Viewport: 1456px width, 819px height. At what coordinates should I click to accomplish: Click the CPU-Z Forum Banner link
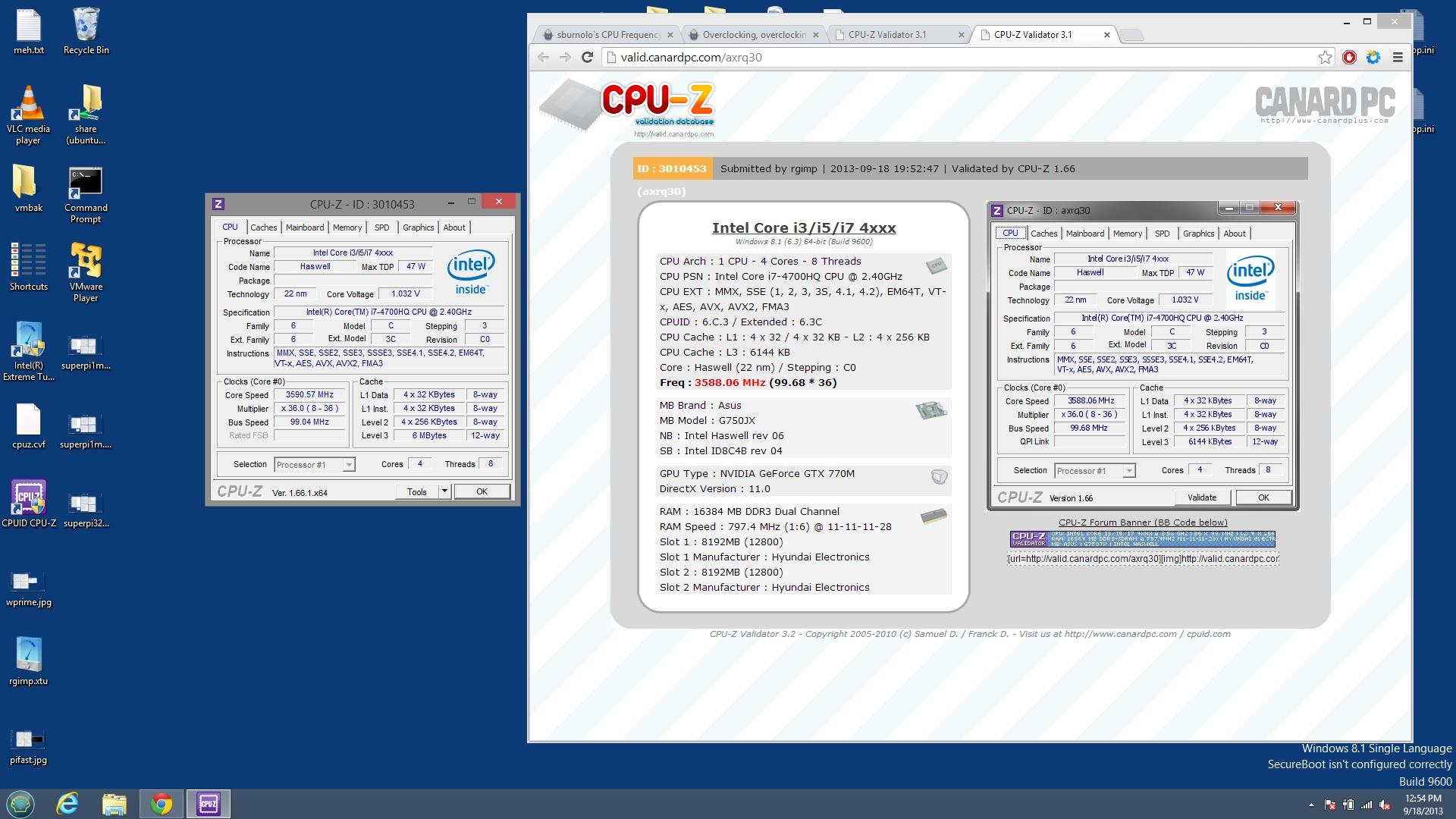(x=1143, y=522)
